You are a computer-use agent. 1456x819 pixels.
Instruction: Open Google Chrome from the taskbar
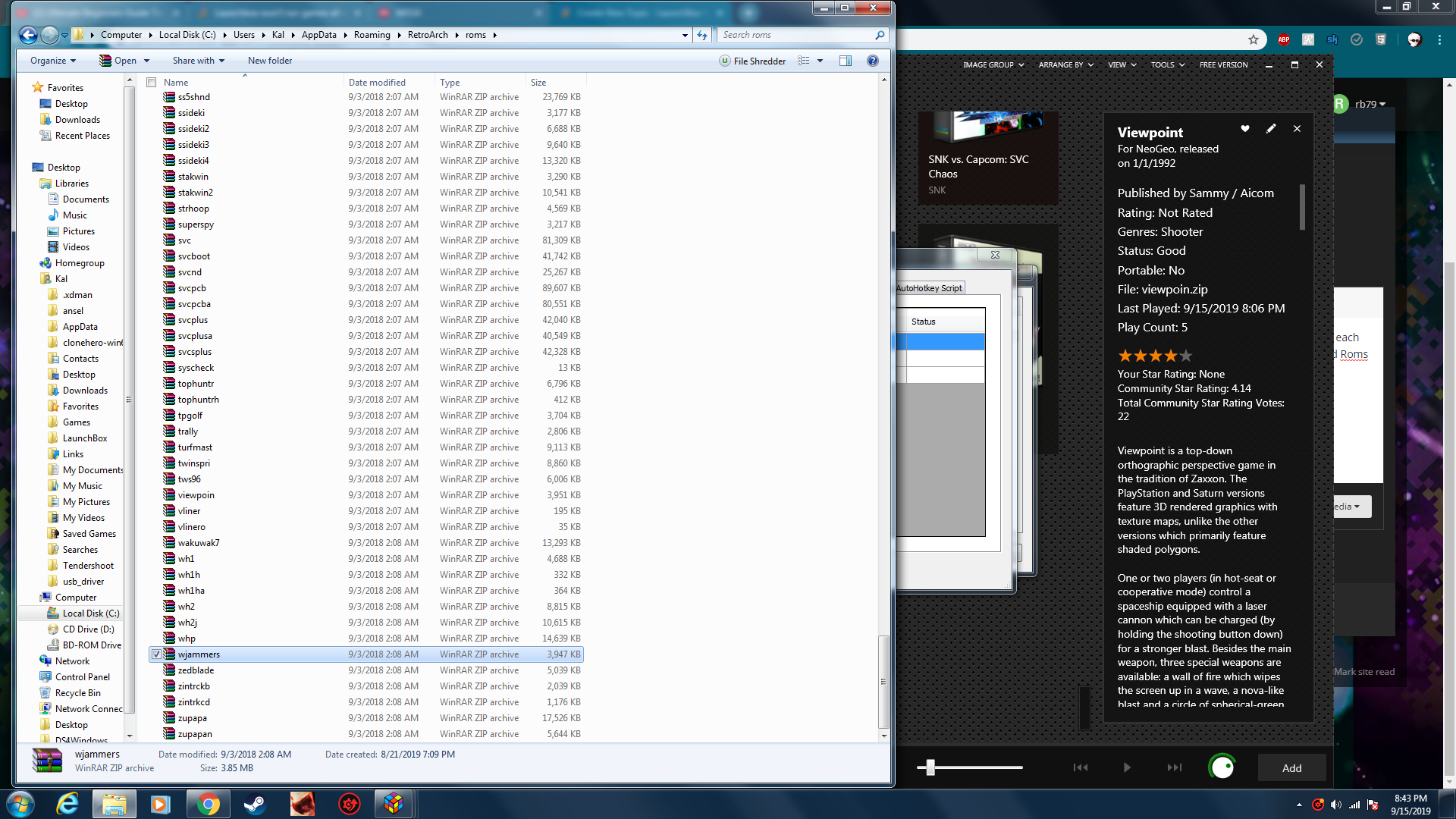pyautogui.click(x=208, y=804)
